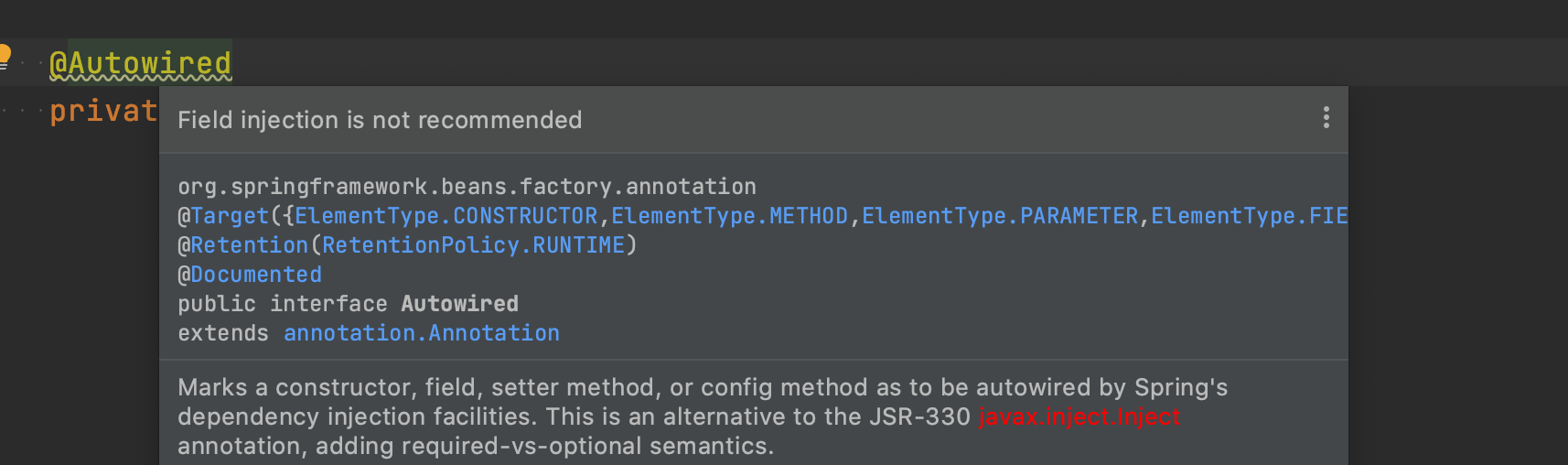Image resolution: width=1568 pixels, height=465 pixels.
Task: Open the Documented annotation link
Action: (x=256, y=275)
